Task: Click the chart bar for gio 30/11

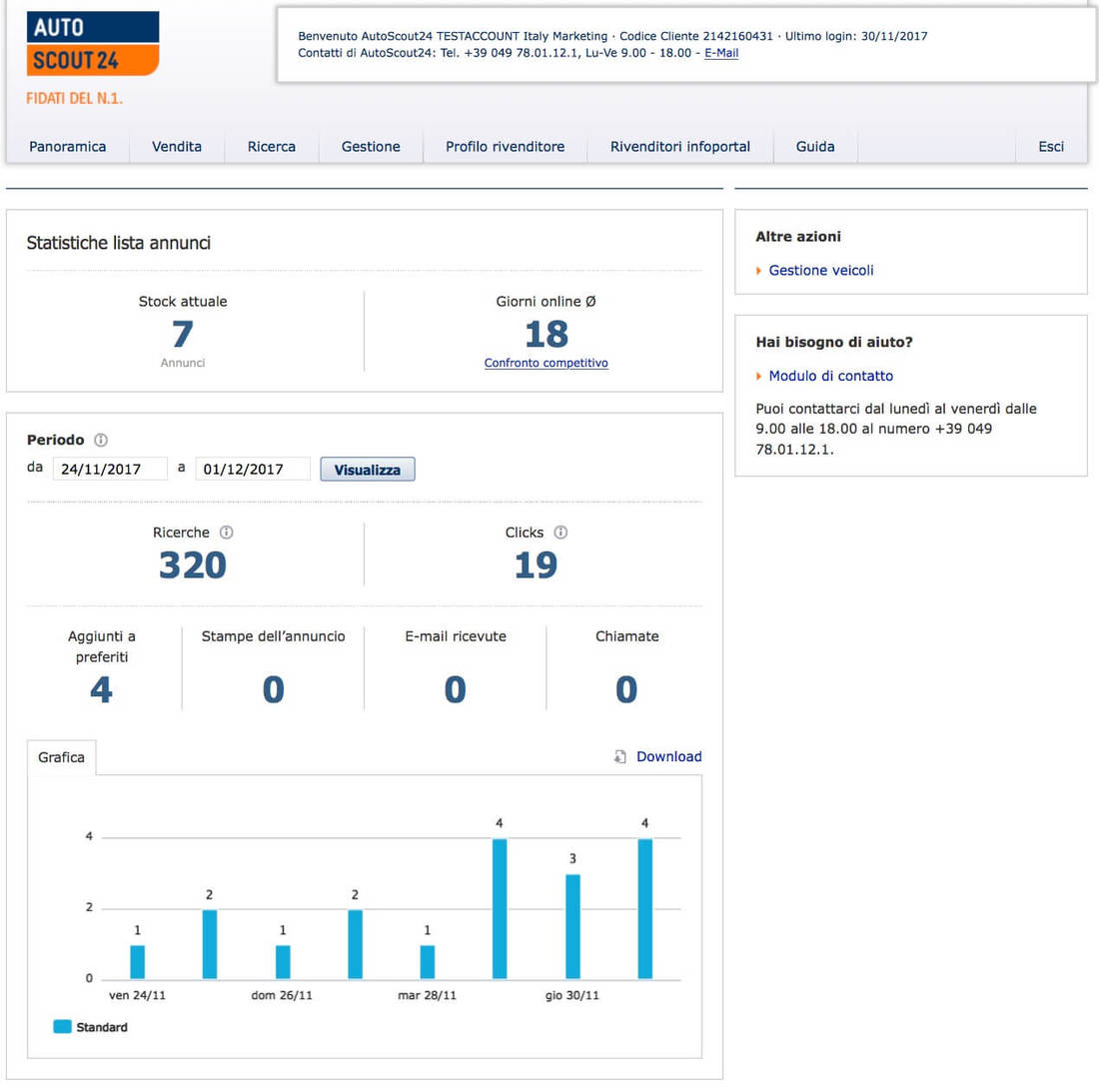Action: point(572,926)
